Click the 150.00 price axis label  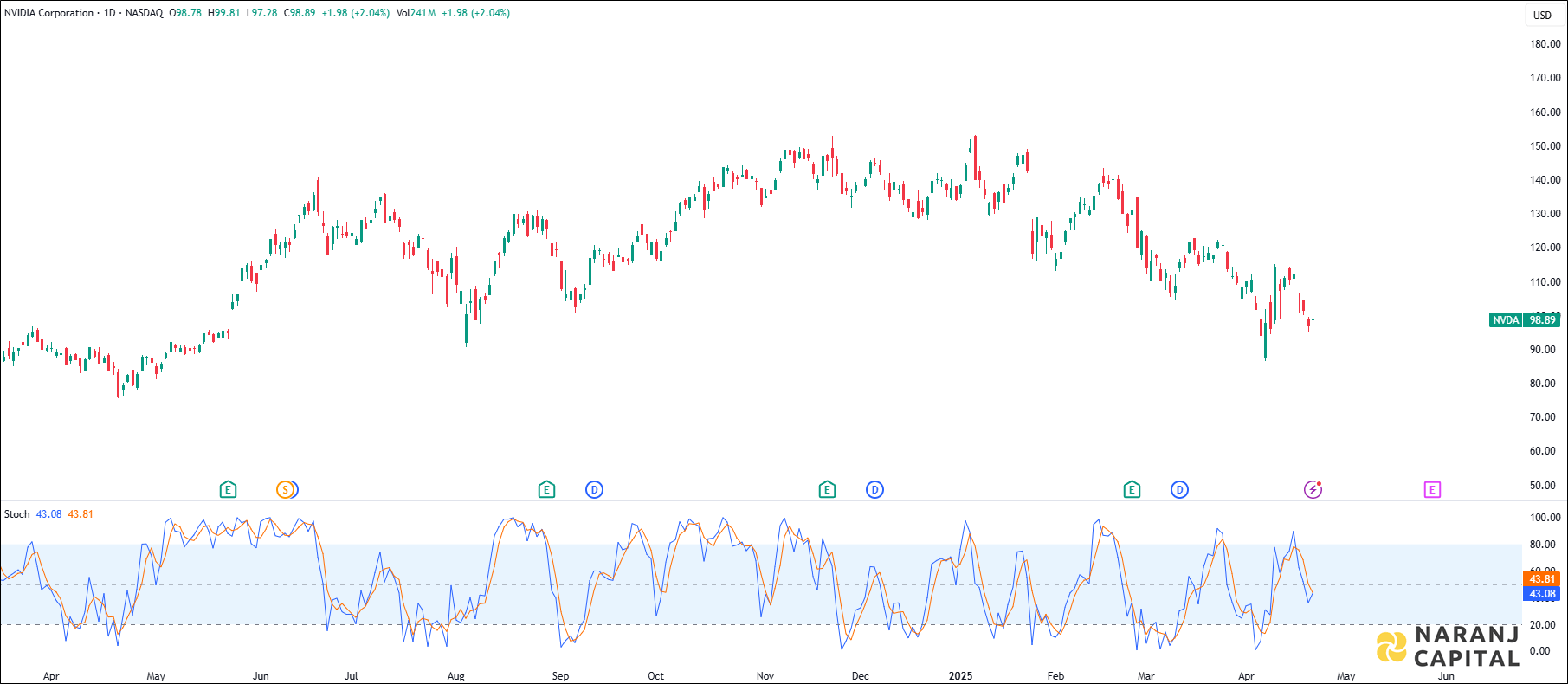(1545, 146)
